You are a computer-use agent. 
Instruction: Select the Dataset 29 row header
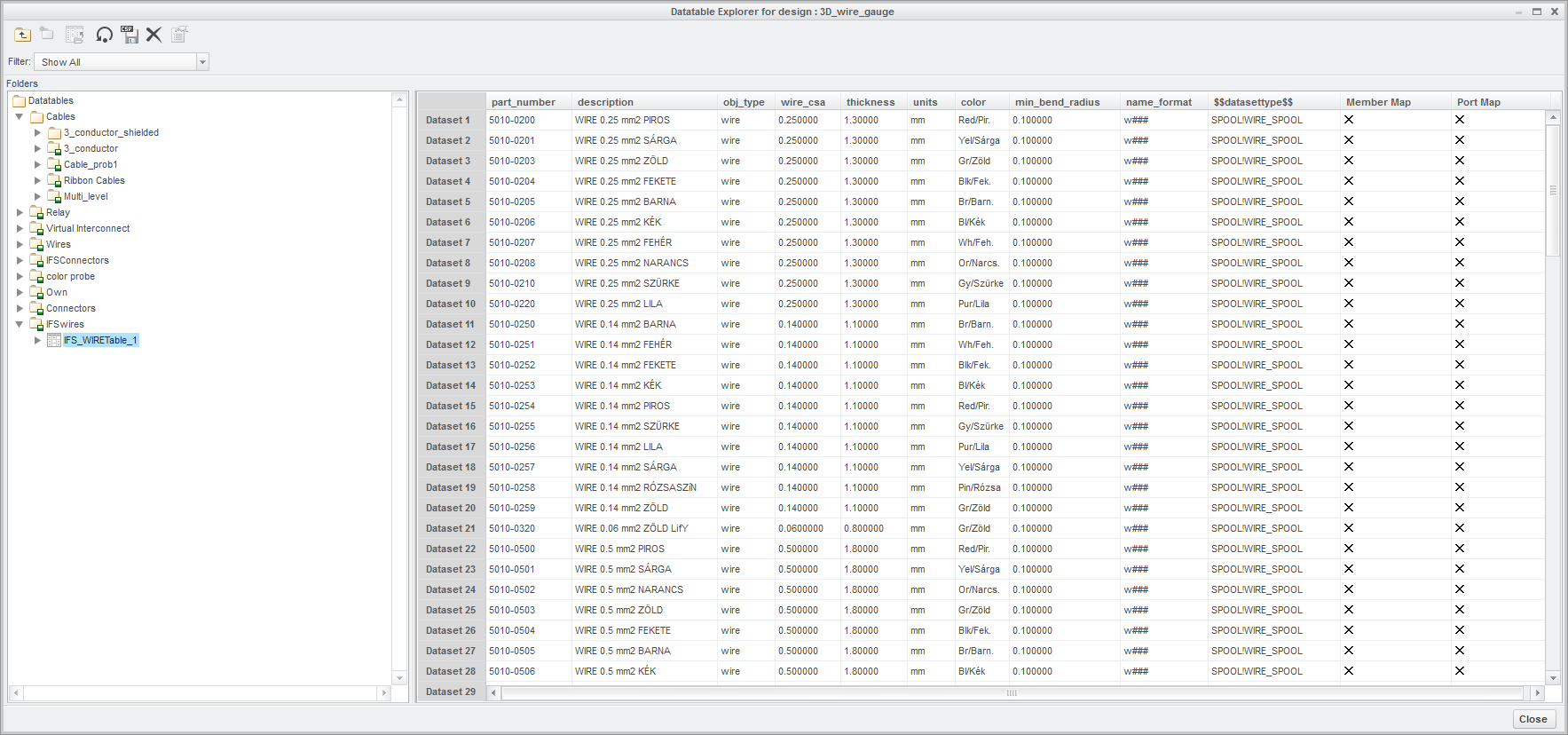coord(451,692)
